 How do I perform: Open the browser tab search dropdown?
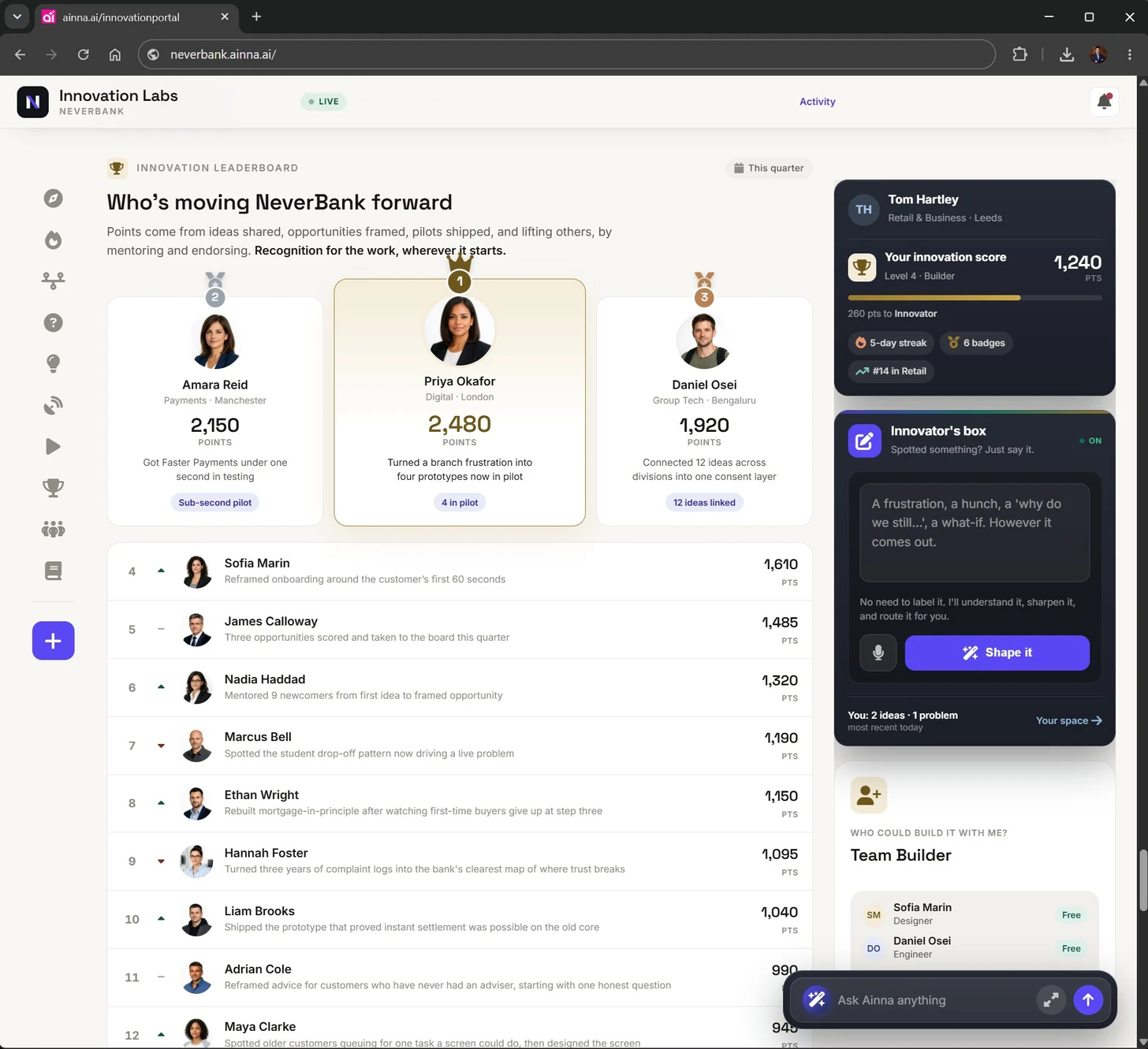tap(17, 17)
